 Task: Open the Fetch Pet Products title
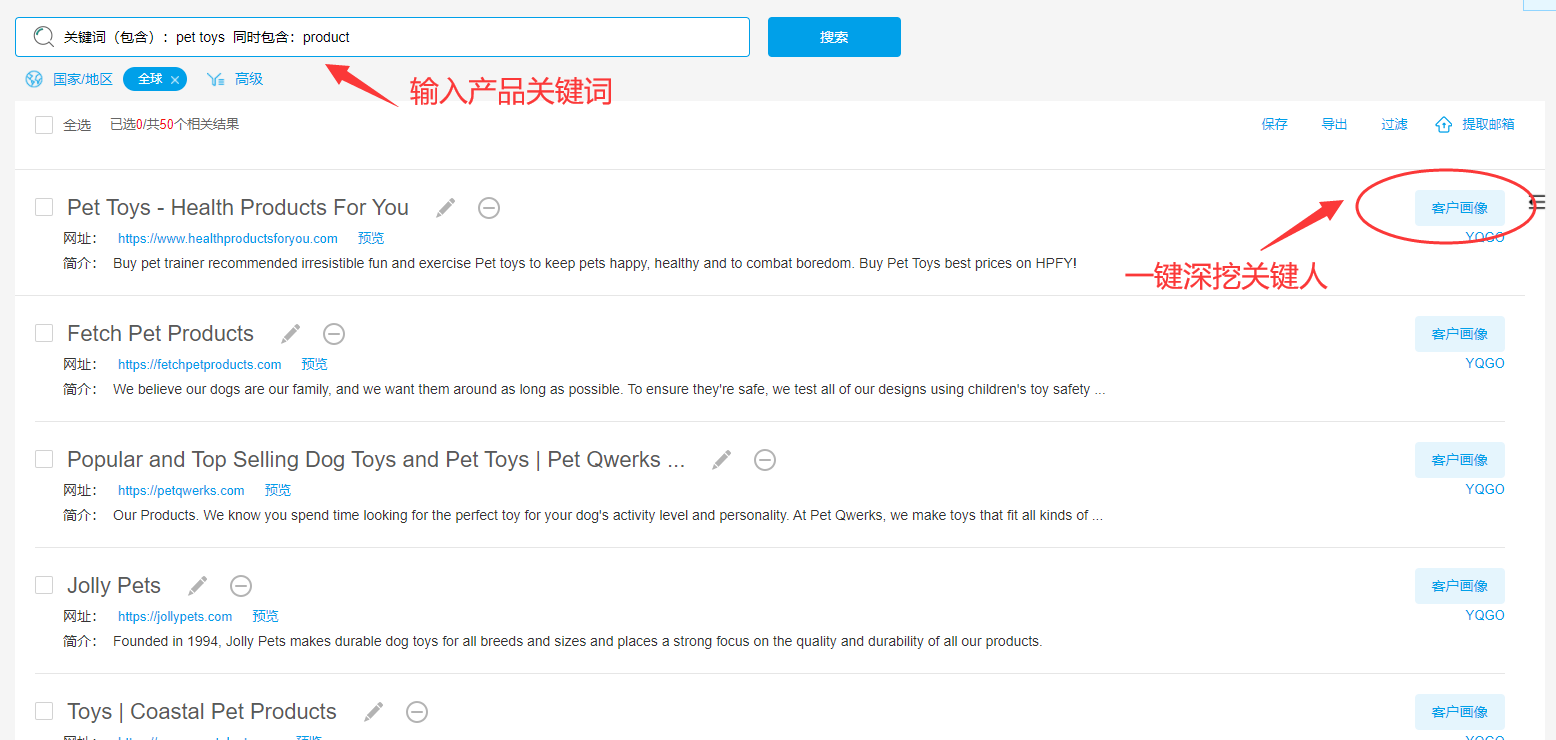161,333
